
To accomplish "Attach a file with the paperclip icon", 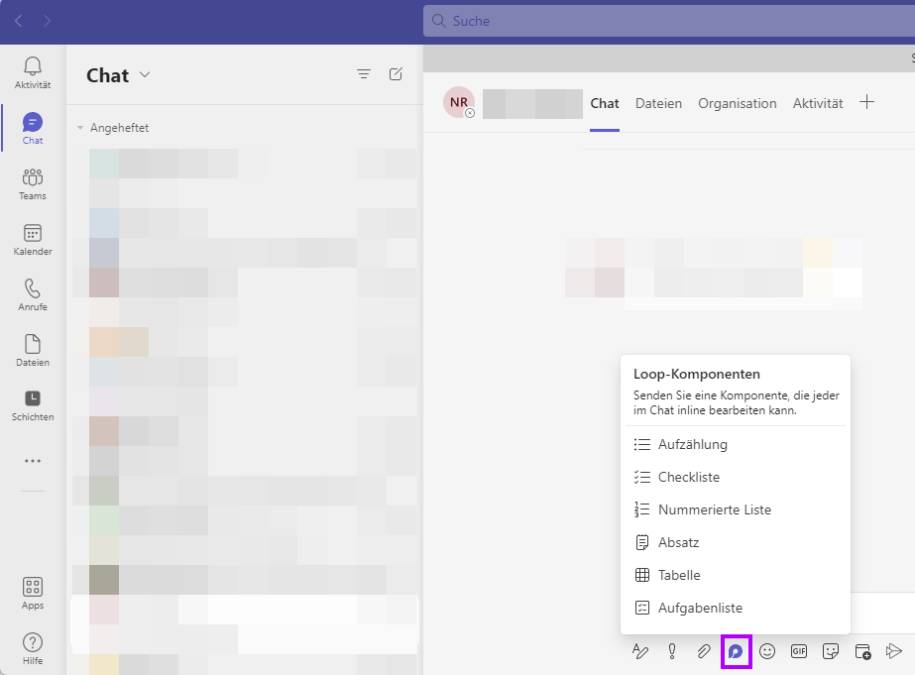I will [702, 650].
